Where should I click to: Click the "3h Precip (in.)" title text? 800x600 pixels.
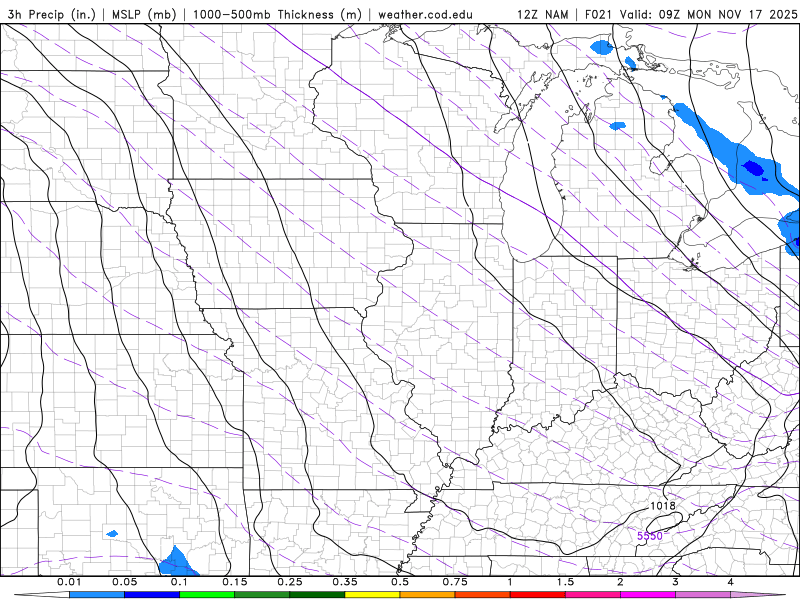click(52, 14)
